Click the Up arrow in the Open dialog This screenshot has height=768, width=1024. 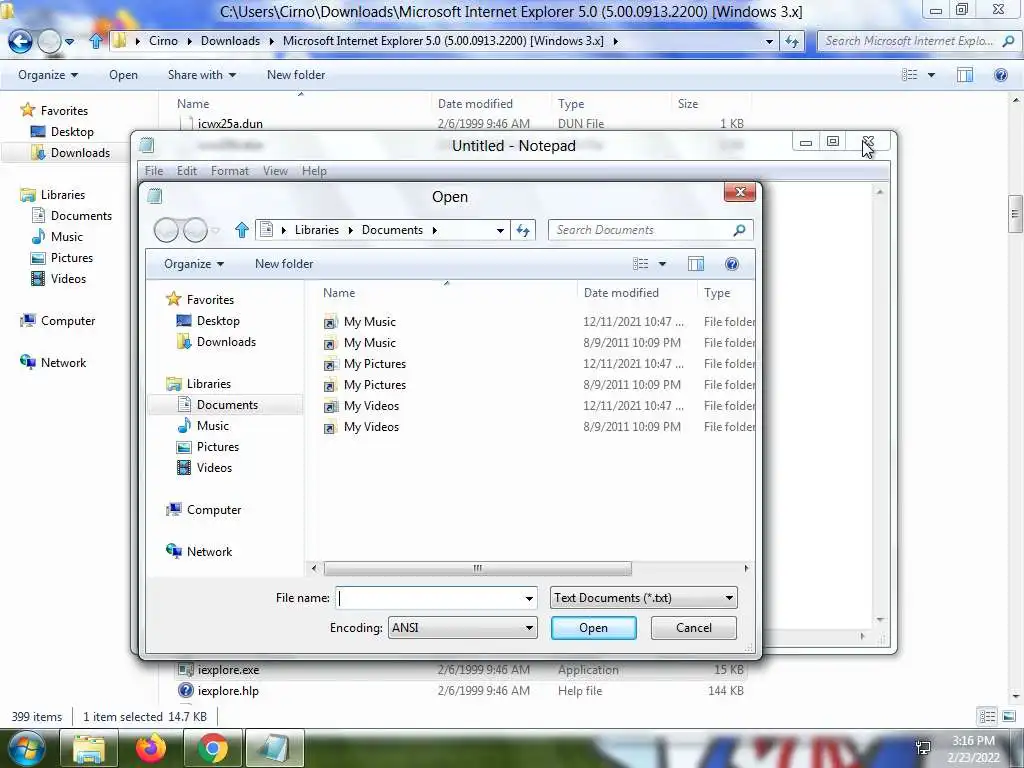[x=242, y=230]
